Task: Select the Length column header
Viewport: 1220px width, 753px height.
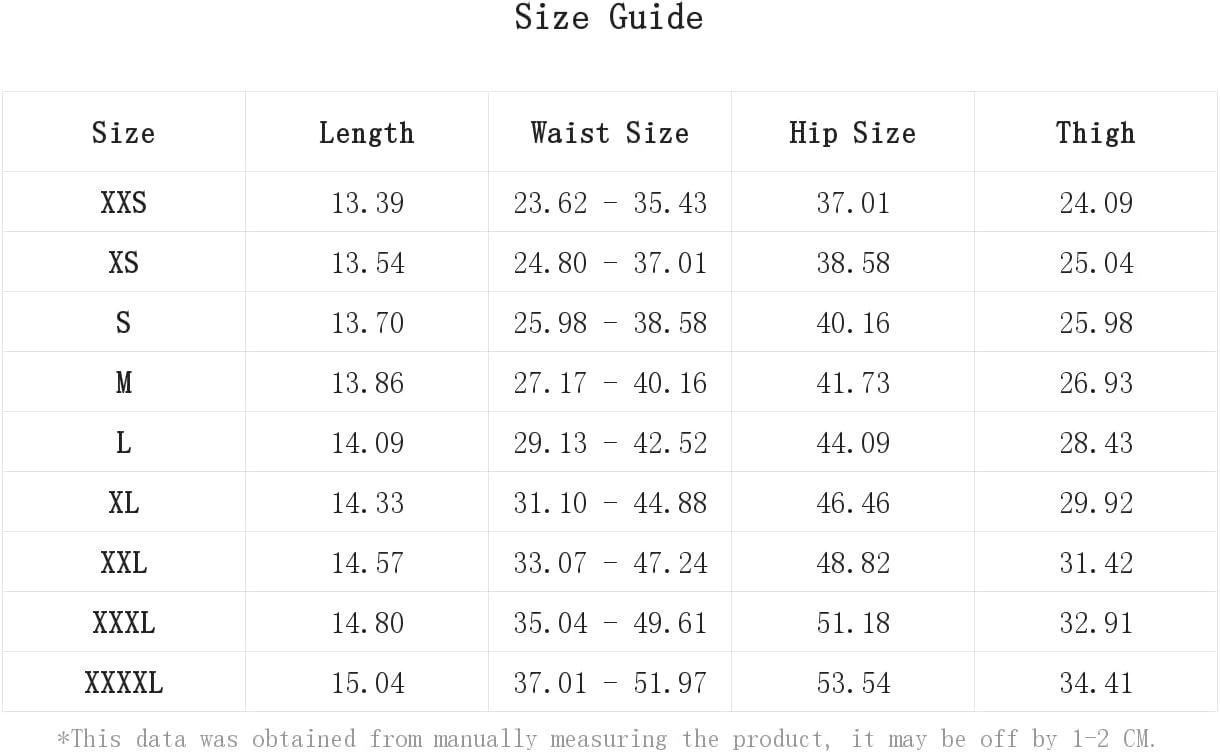Action: pos(366,132)
